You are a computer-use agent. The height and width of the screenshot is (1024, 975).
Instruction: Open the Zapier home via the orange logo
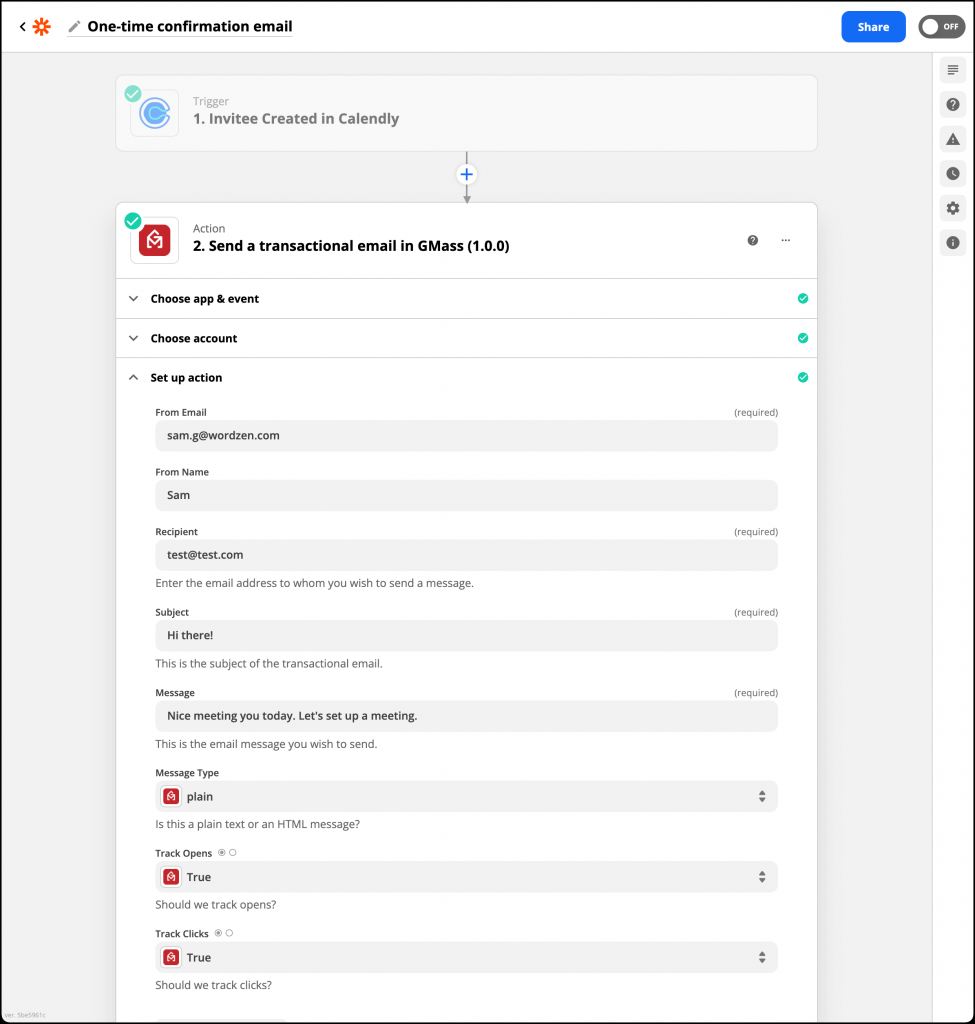[x=41, y=26]
